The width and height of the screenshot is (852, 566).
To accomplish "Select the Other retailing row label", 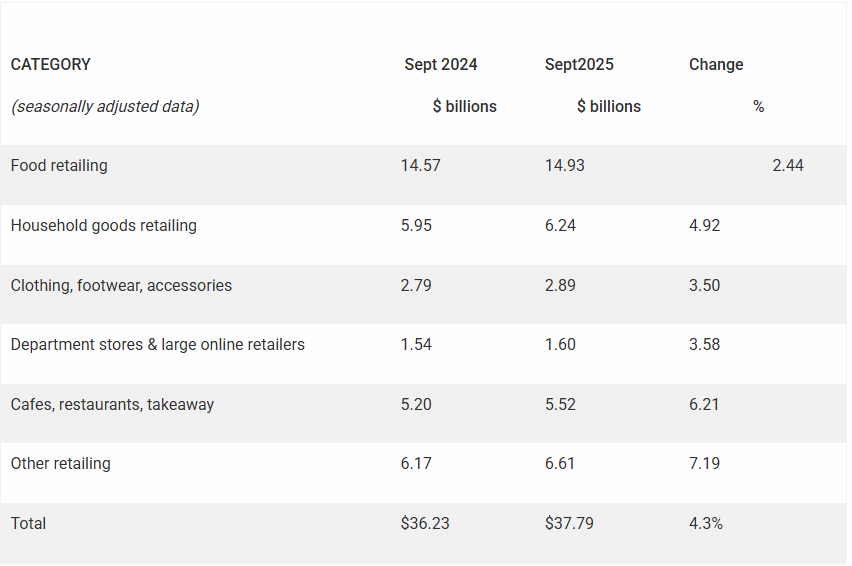I will click(x=61, y=464).
